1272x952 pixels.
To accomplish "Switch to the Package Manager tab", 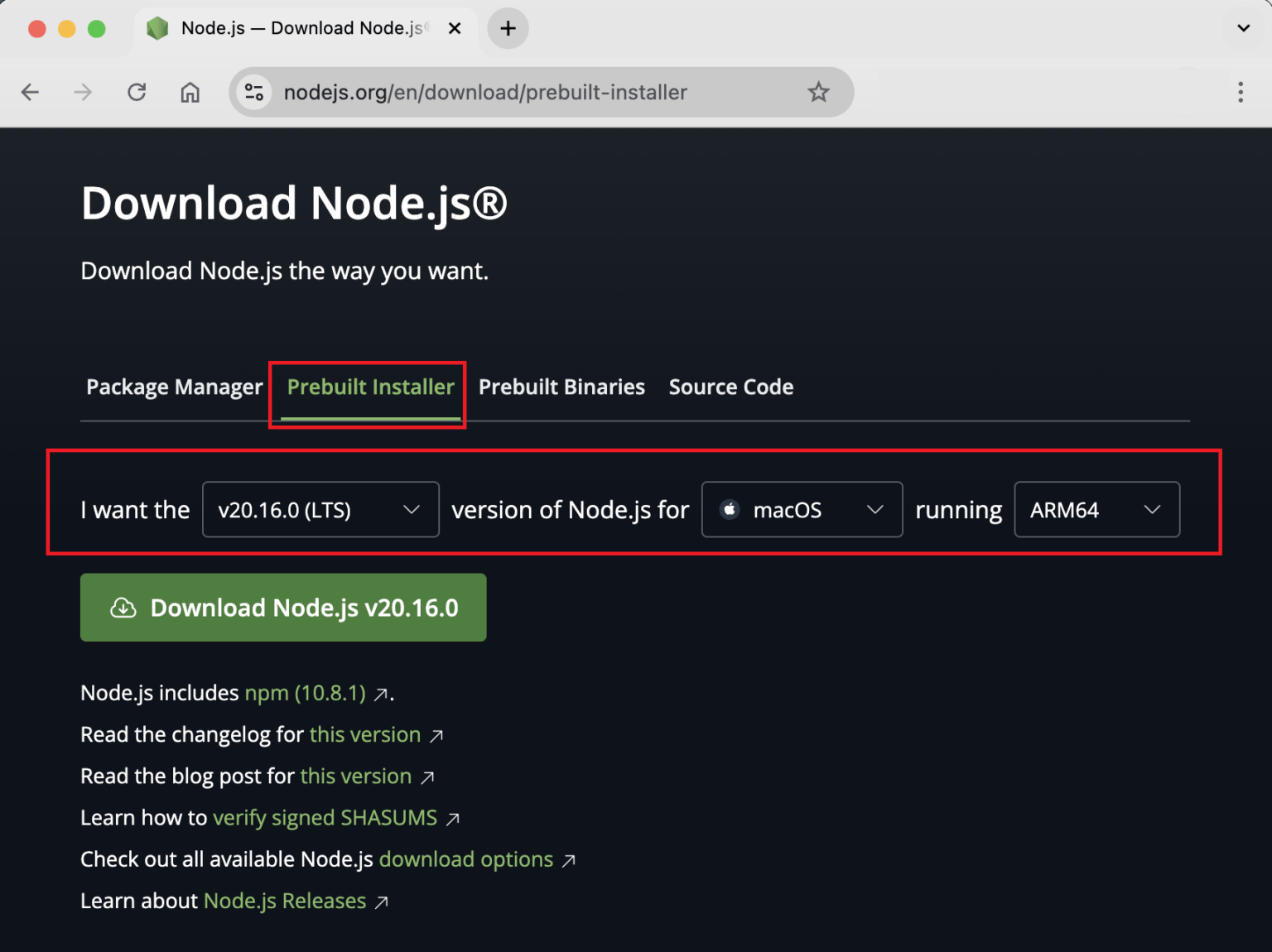I will coord(174,387).
